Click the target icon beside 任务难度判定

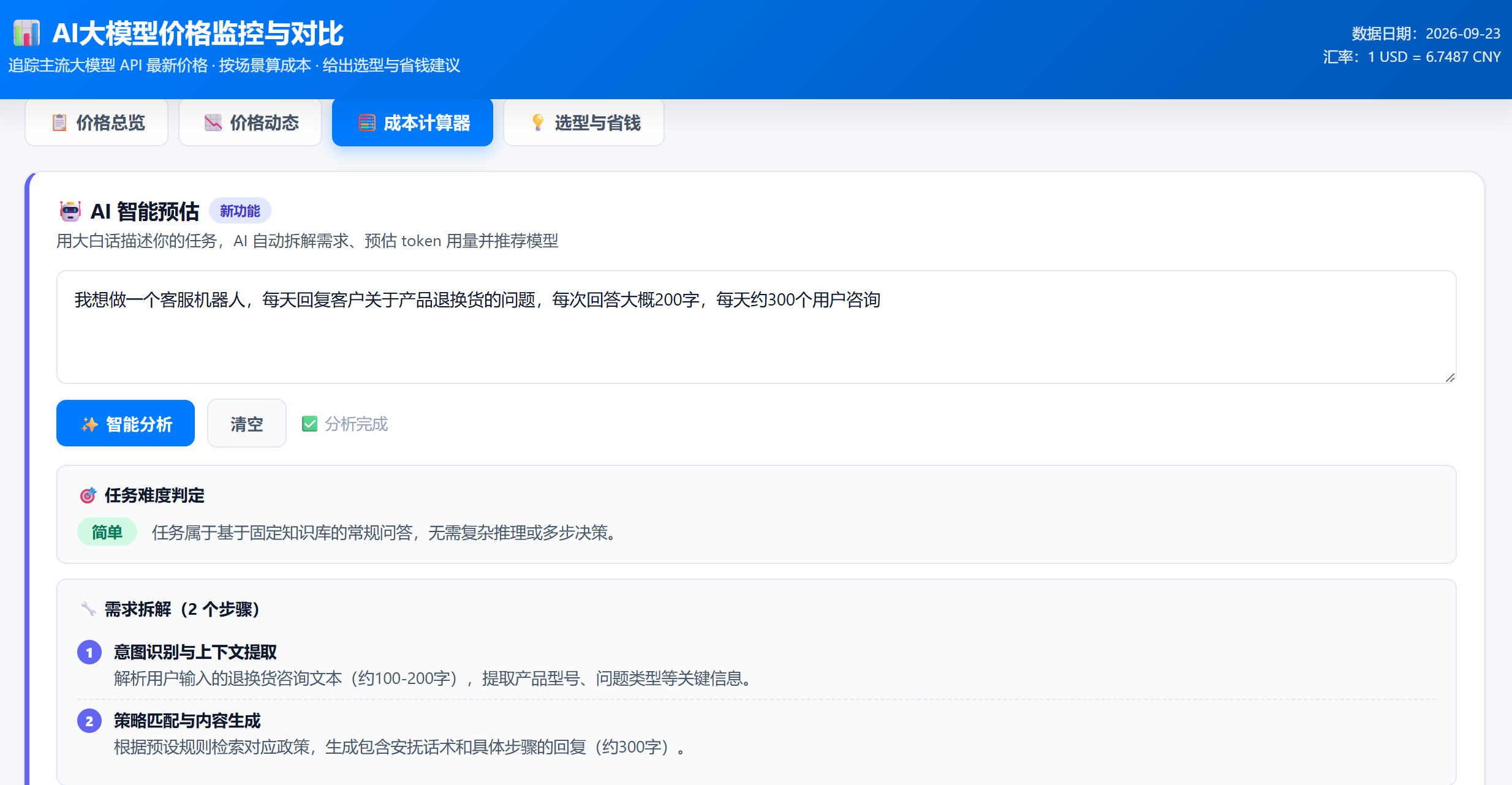88,495
